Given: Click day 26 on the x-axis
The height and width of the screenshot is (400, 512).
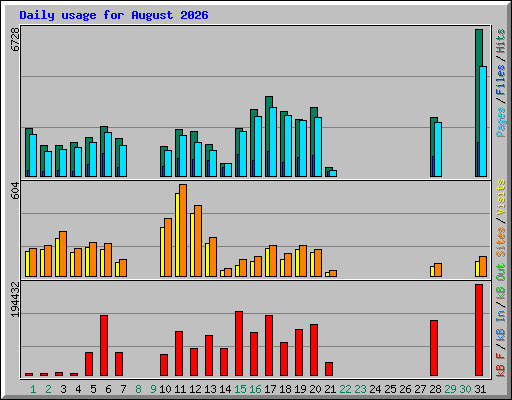Looking at the screenshot, I should [405, 389].
